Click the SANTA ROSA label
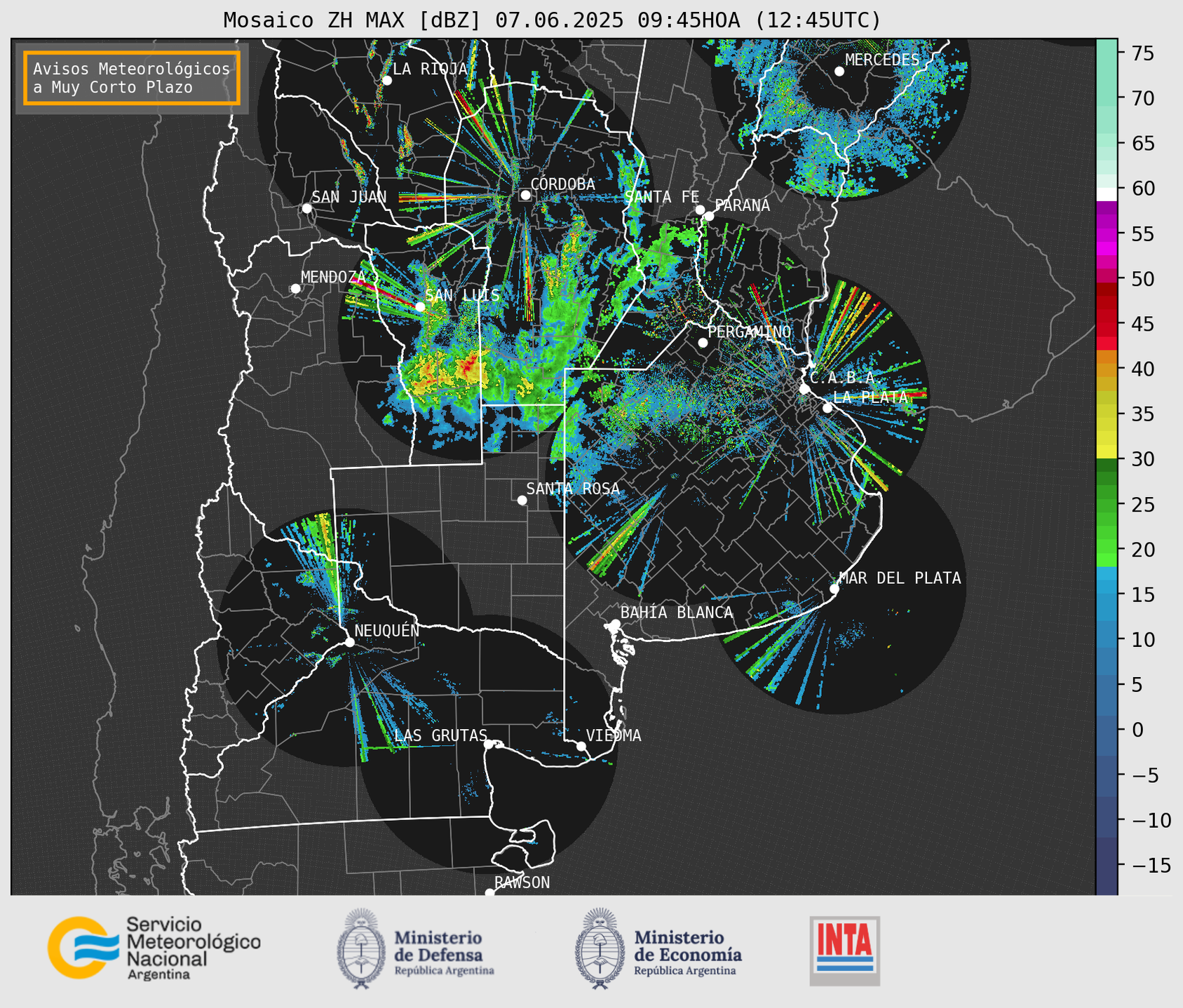Viewport: 1183px width, 1008px height. (x=573, y=489)
